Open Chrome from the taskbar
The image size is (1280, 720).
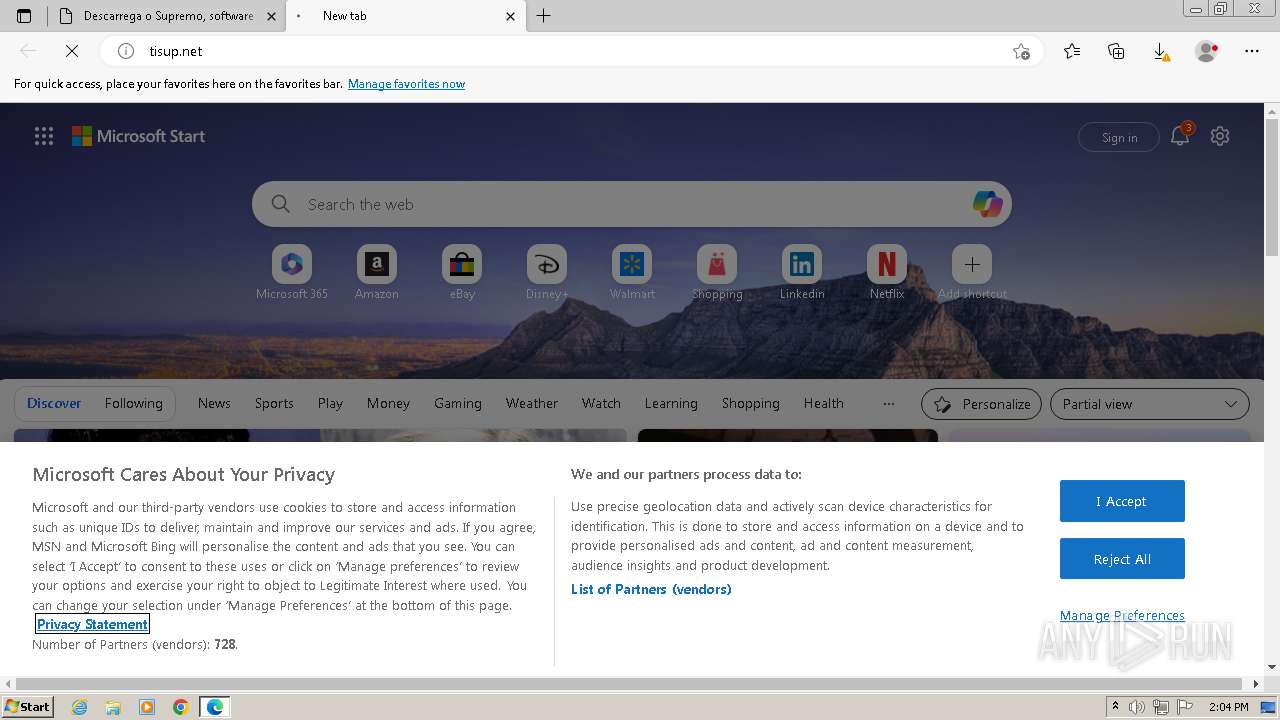[x=180, y=707]
